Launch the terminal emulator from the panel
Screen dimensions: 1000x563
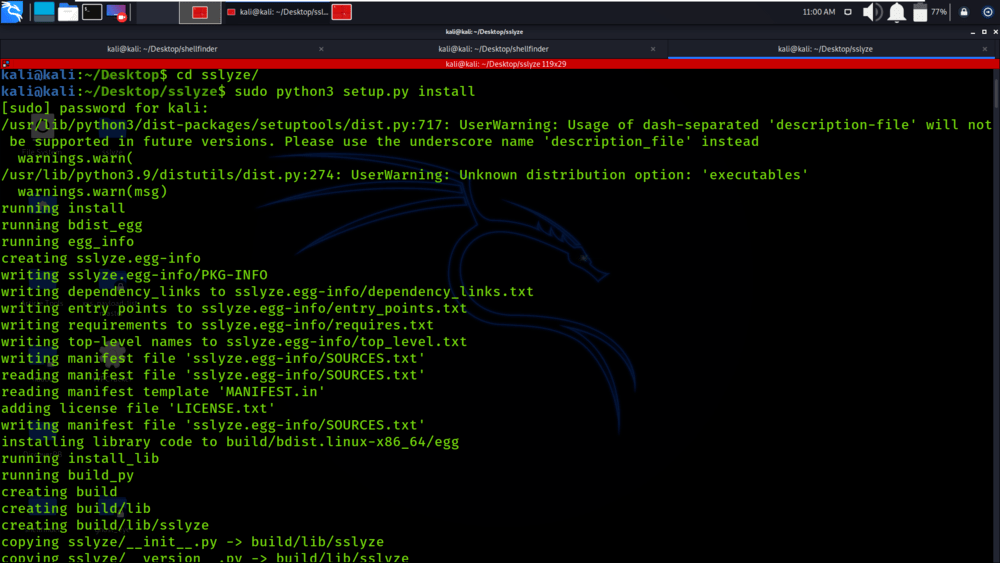click(92, 11)
